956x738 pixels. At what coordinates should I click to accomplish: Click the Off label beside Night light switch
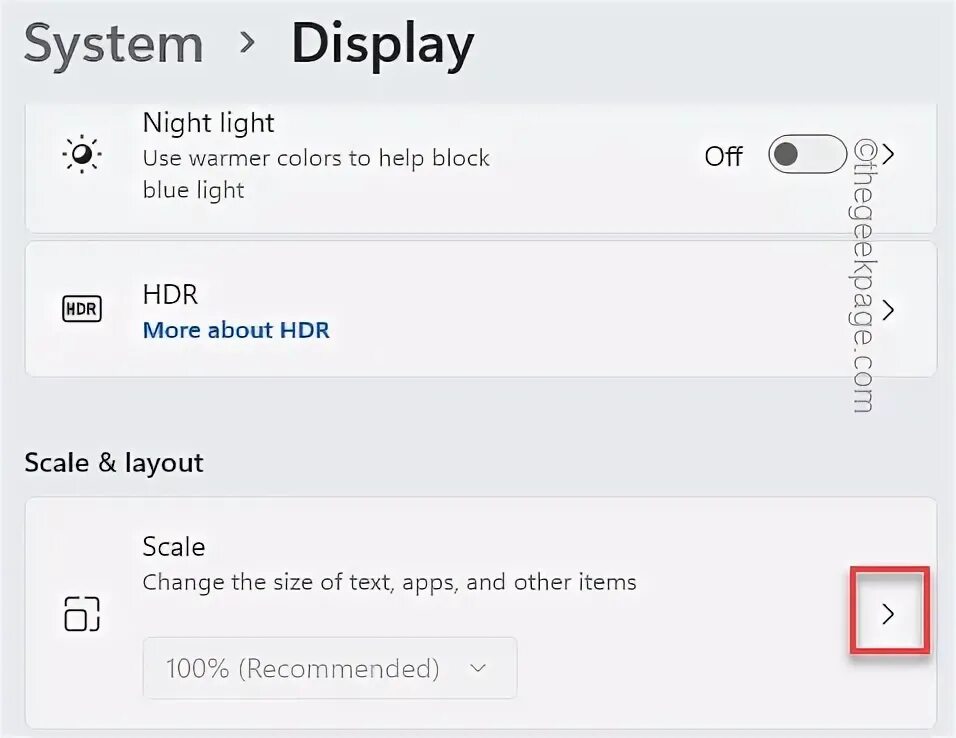pyautogui.click(x=723, y=156)
